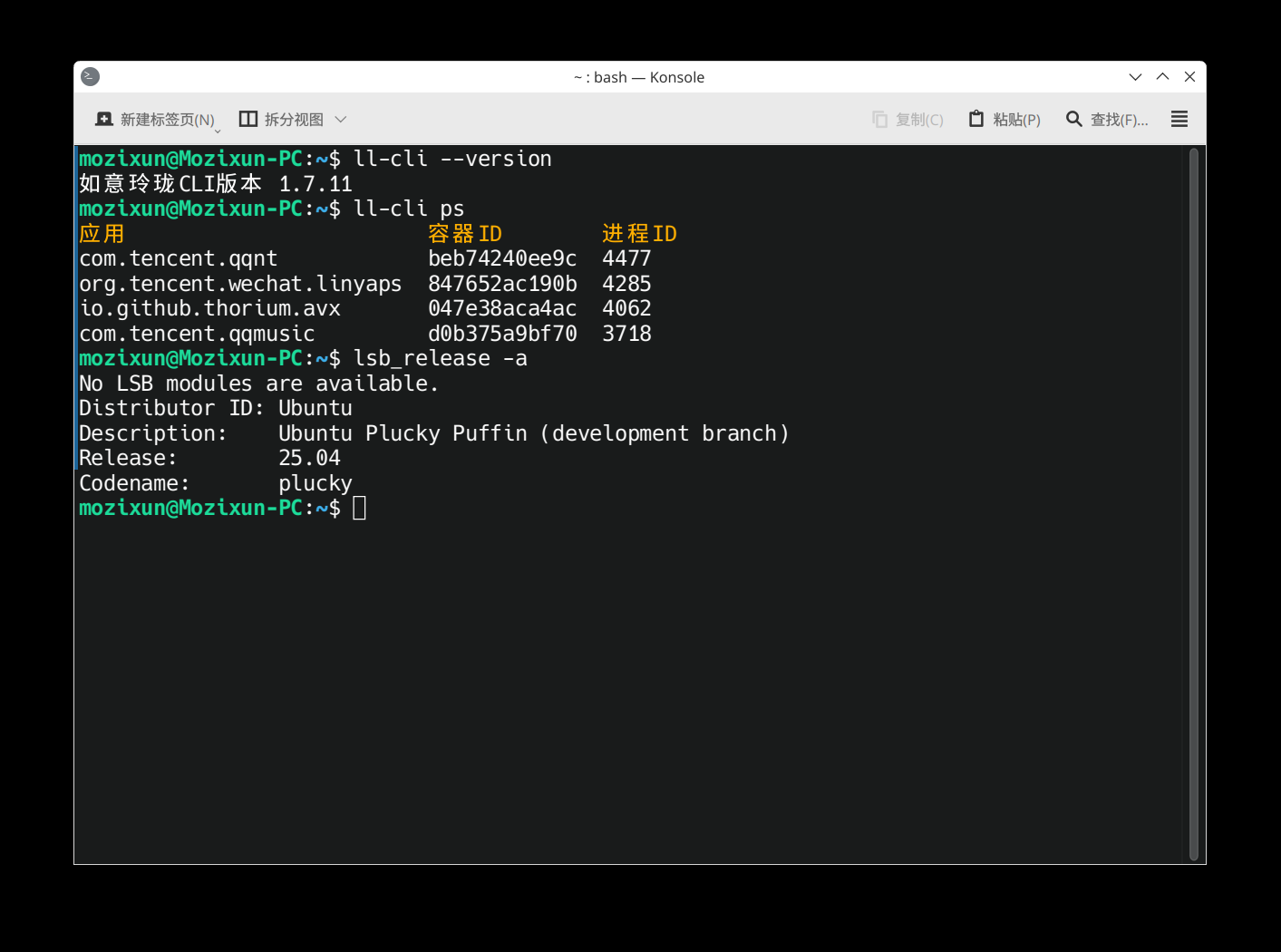Click the codename value plucky
The width and height of the screenshot is (1281, 952).
tap(315, 483)
